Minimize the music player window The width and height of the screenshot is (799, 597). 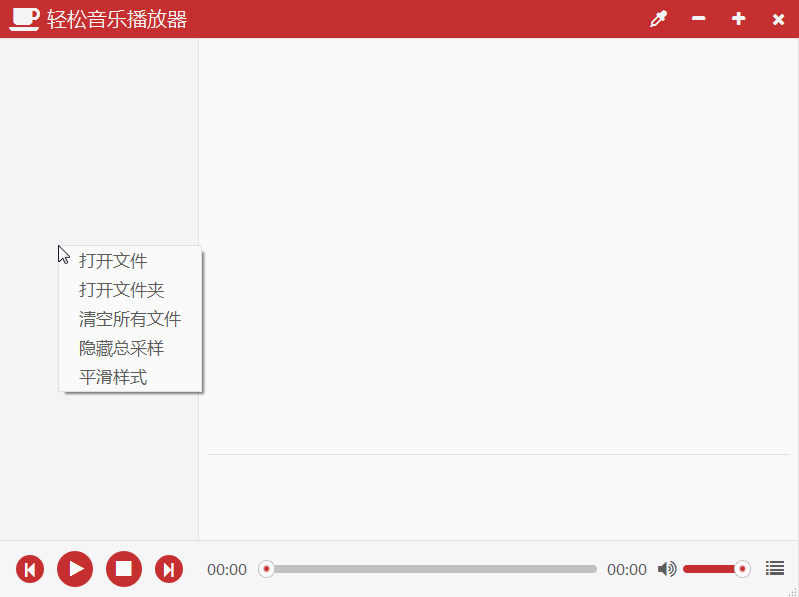point(698,19)
